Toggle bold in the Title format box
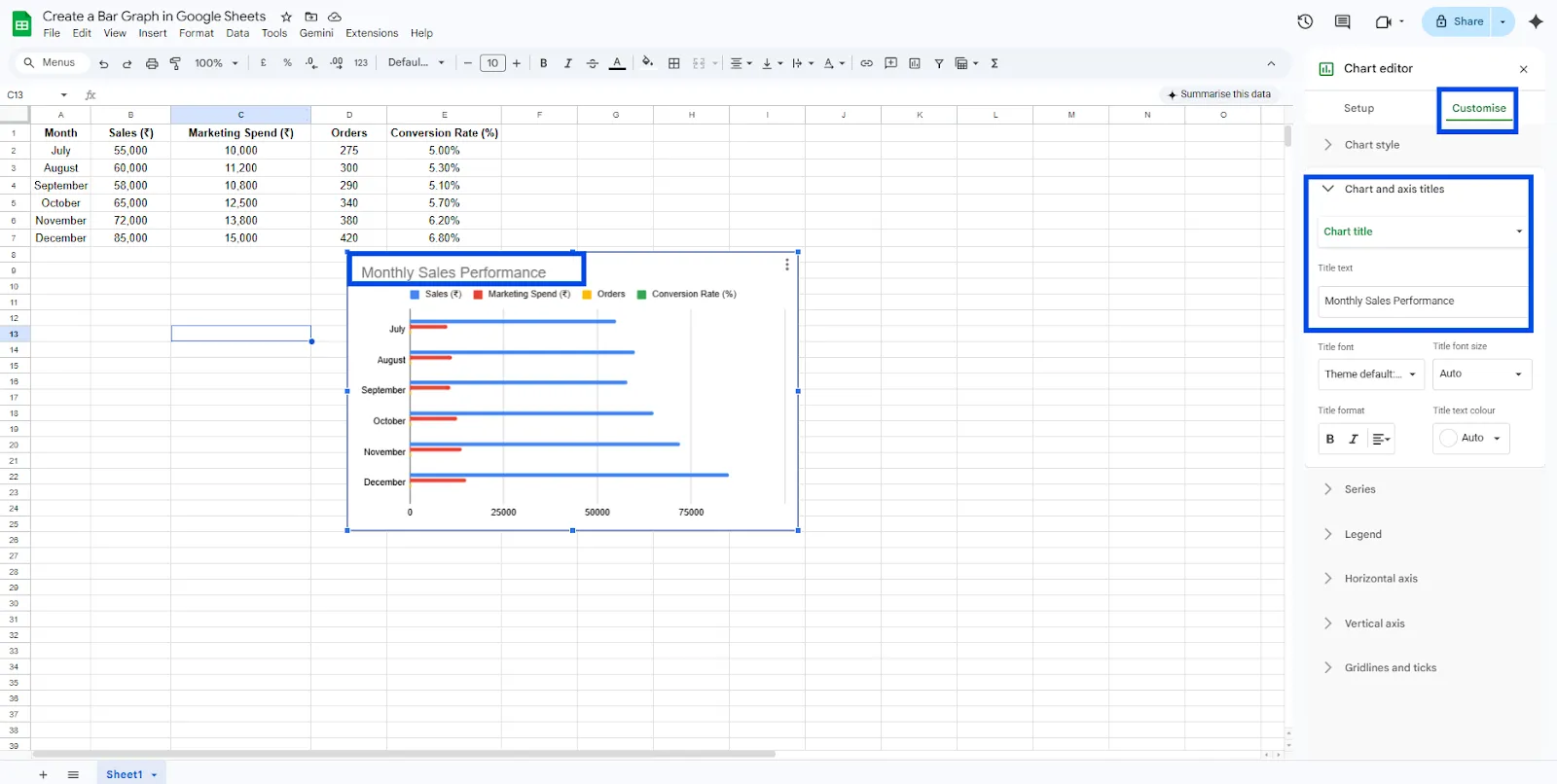The image size is (1557, 784). [x=1330, y=439]
